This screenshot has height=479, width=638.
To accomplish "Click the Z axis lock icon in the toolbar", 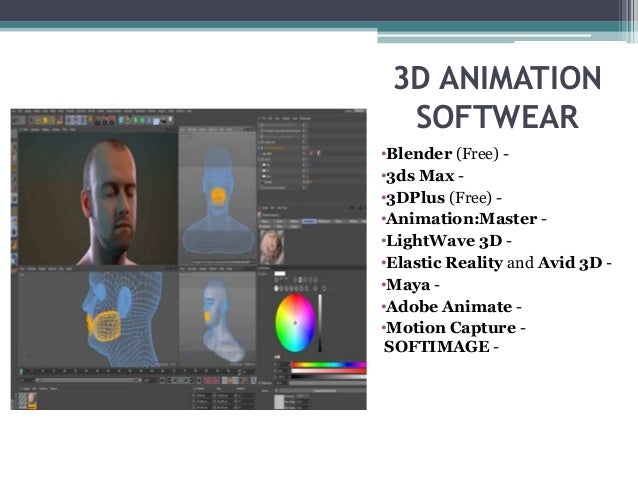I will (83, 120).
